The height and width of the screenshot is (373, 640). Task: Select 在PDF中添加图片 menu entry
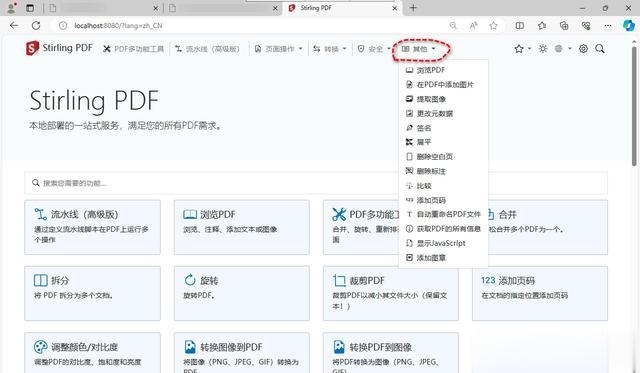pos(443,84)
